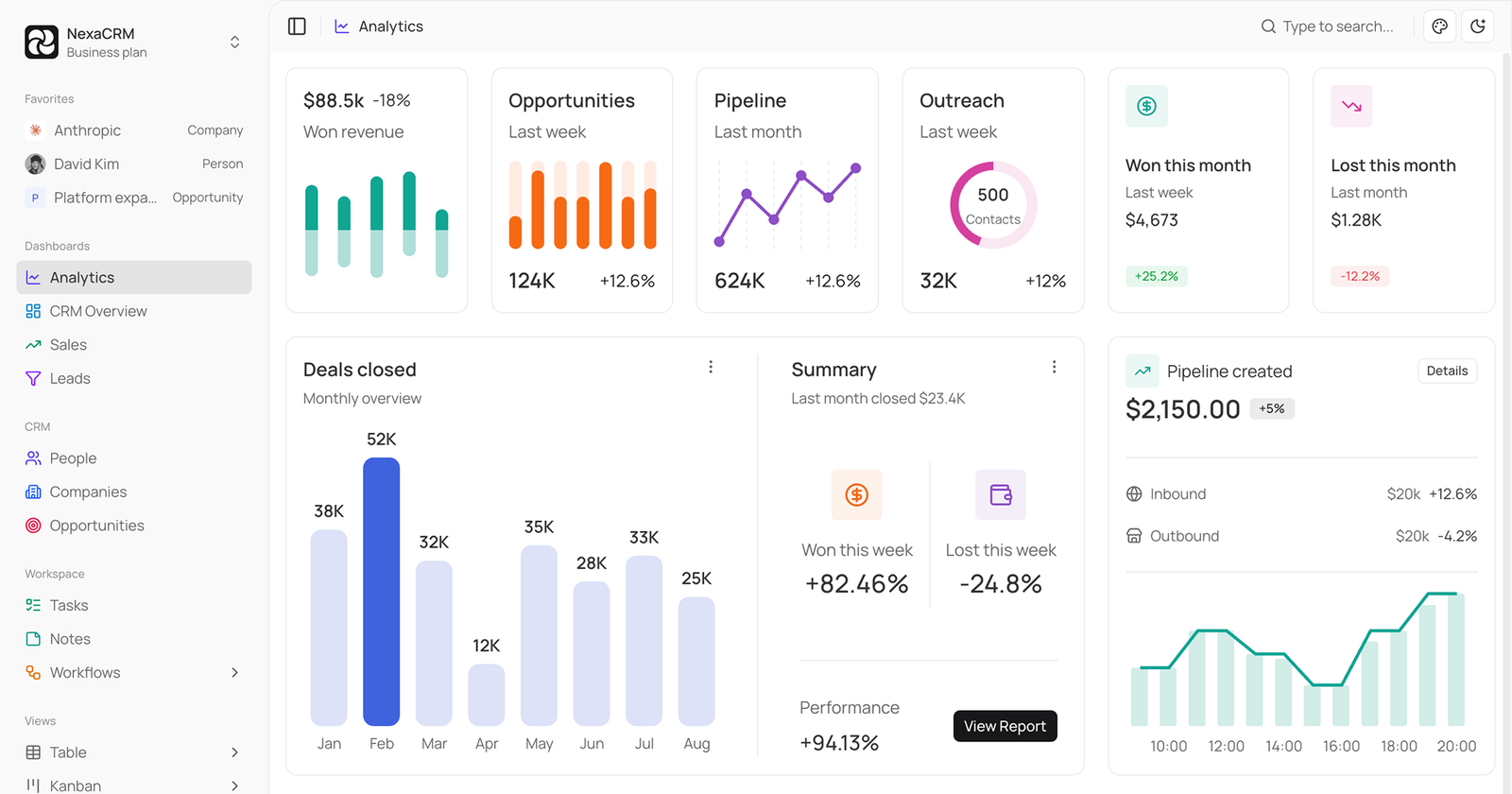The width and height of the screenshot is (1512, 794).
Task: Click the View Report button
Action: tap(1005, 726)
